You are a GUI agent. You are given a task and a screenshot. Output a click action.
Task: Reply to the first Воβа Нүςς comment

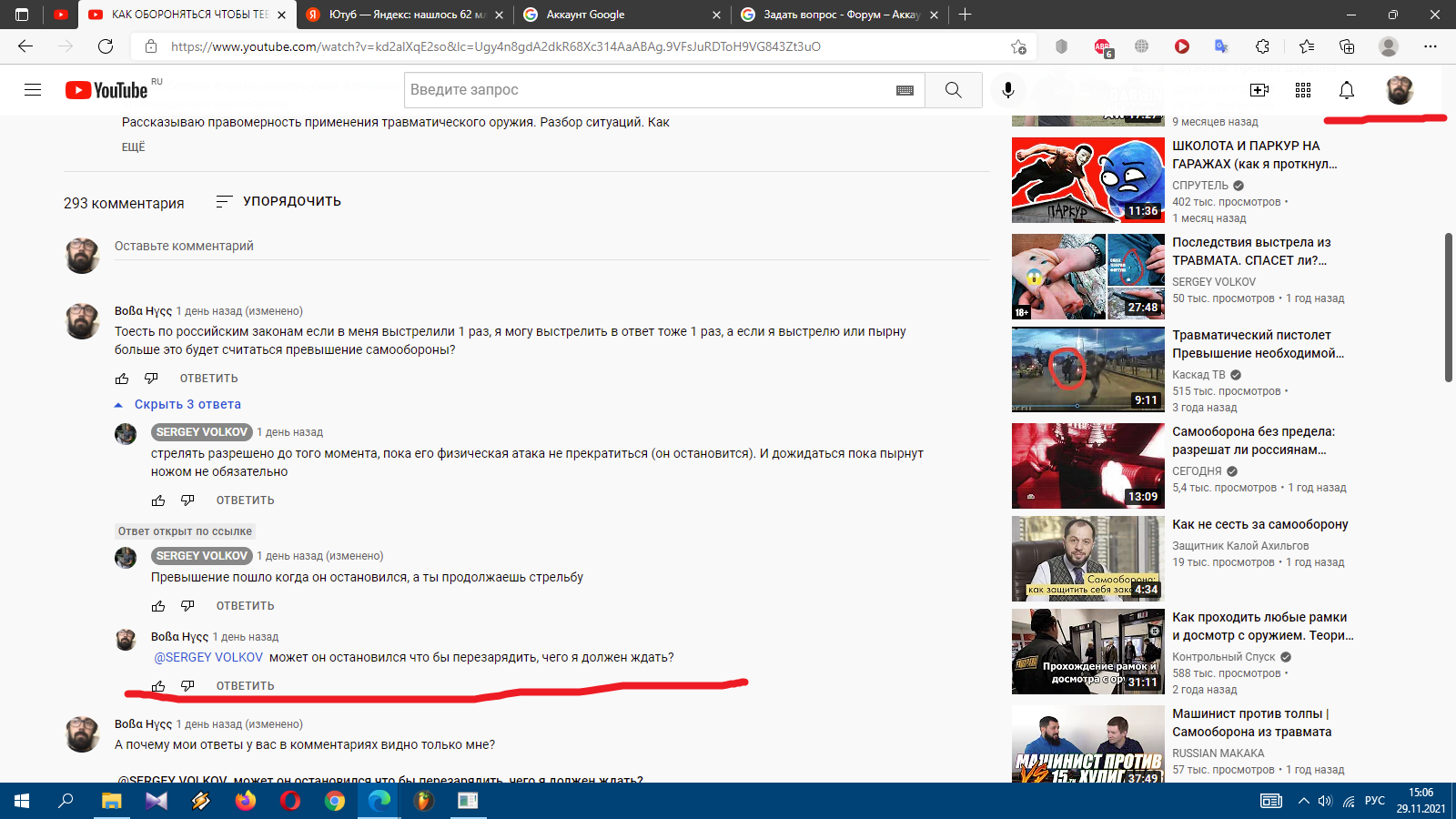click(x=208, y=379)
